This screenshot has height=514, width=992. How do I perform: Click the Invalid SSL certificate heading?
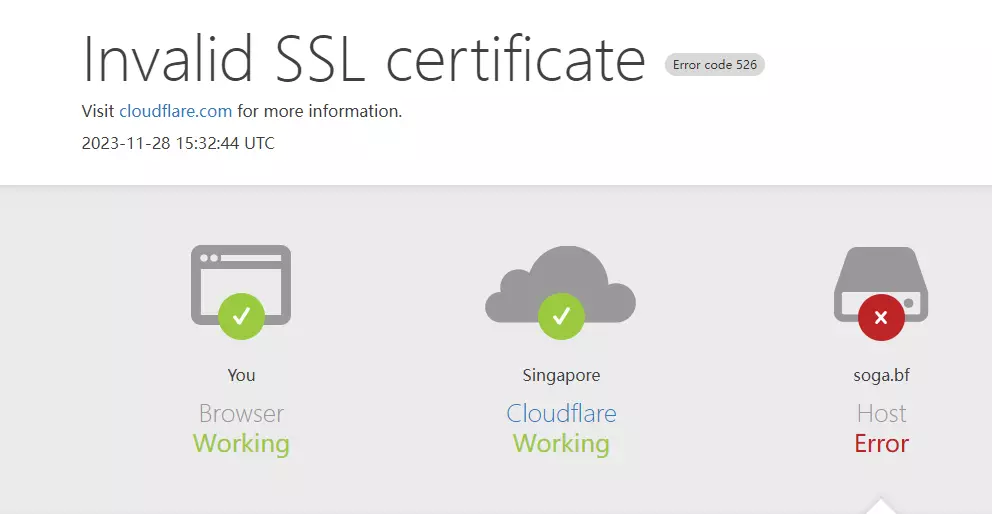[364, 59]
